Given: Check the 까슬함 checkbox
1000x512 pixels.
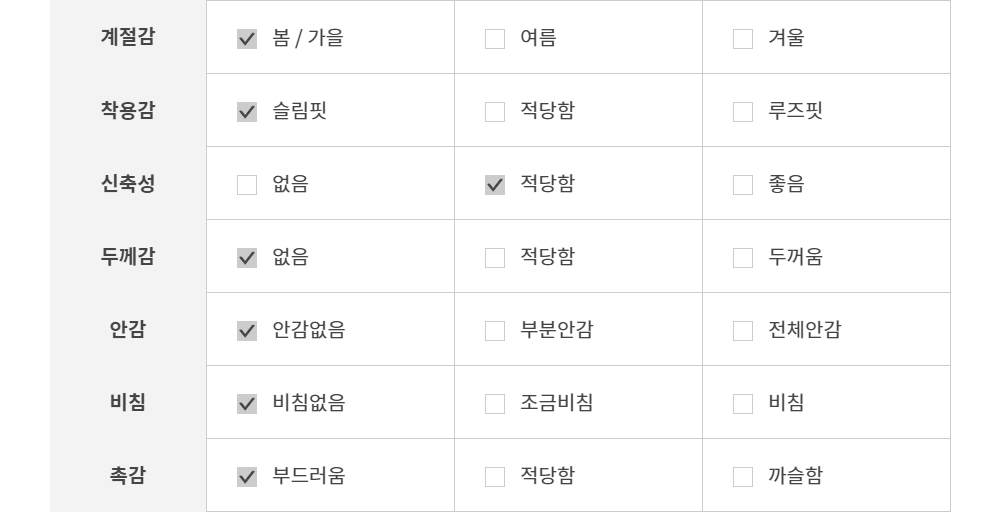Looking at the screenshot, I should [x=743, y=478].
